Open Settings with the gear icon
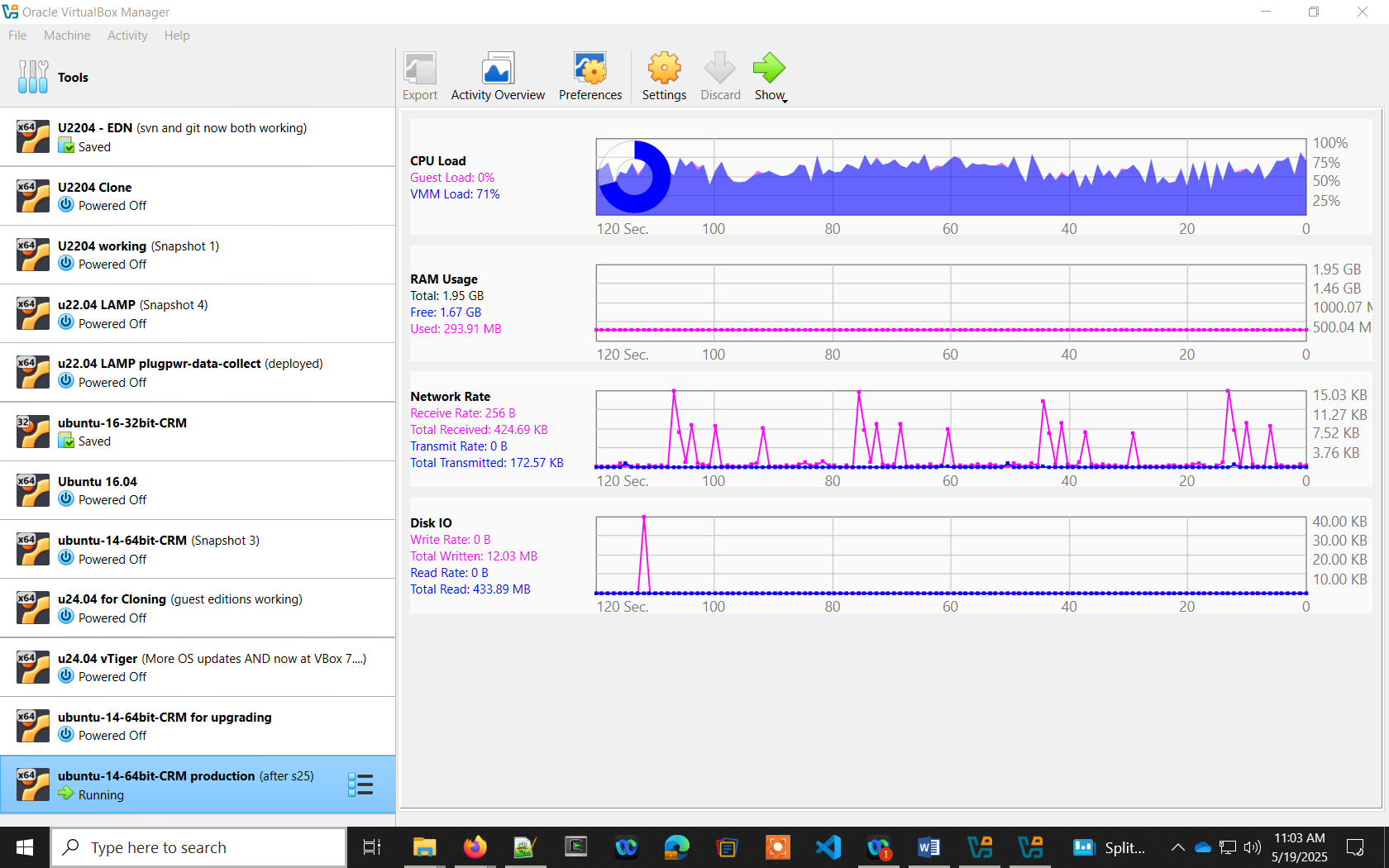Screen dimensions: 1389x868 pos(664,69)
